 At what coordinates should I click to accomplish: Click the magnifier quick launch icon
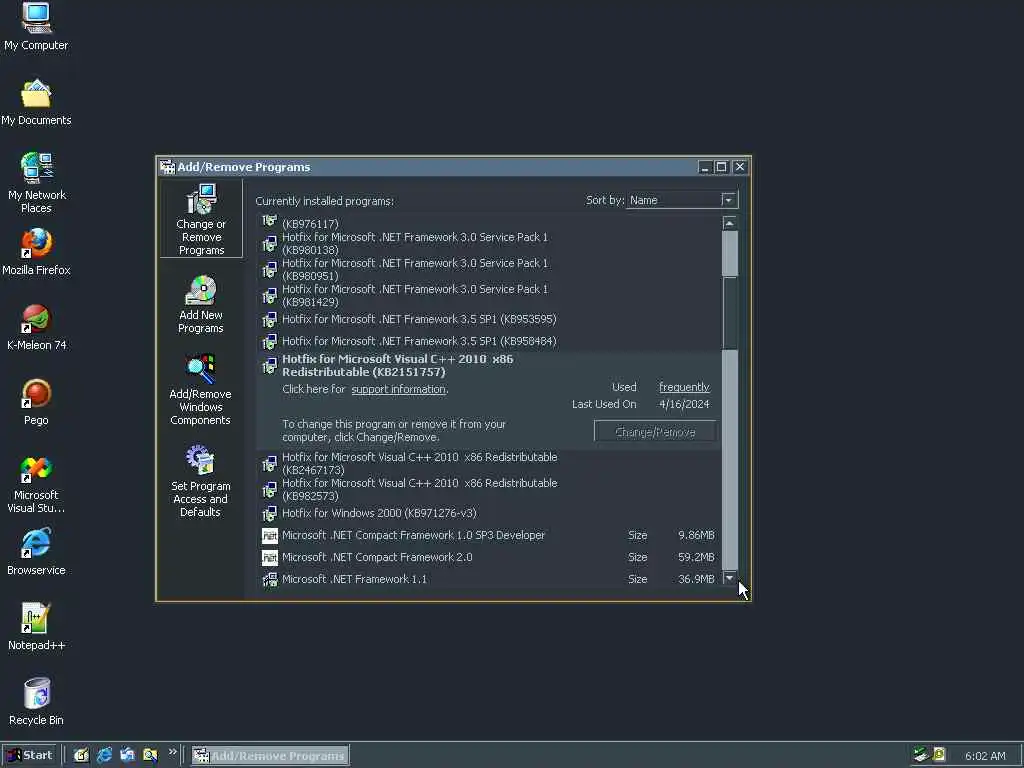click(x=150, y=756)
